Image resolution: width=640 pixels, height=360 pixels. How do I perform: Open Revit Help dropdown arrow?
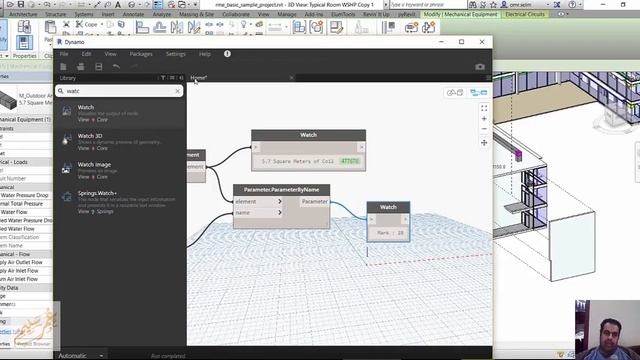(x=580, y=5)
